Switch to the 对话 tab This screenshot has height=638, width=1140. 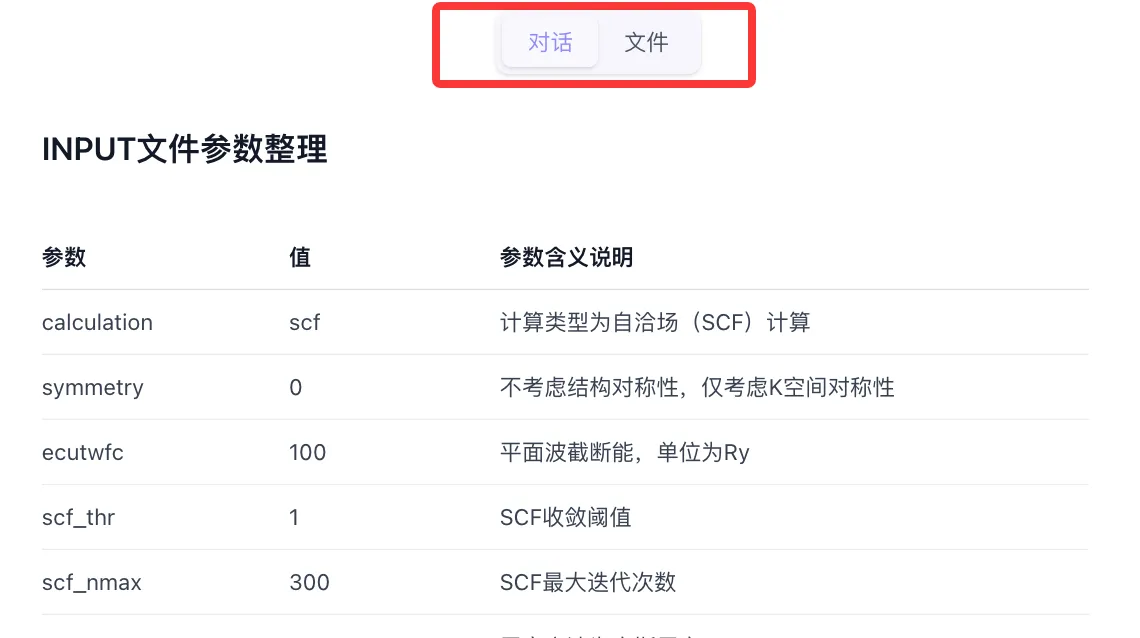550,42
